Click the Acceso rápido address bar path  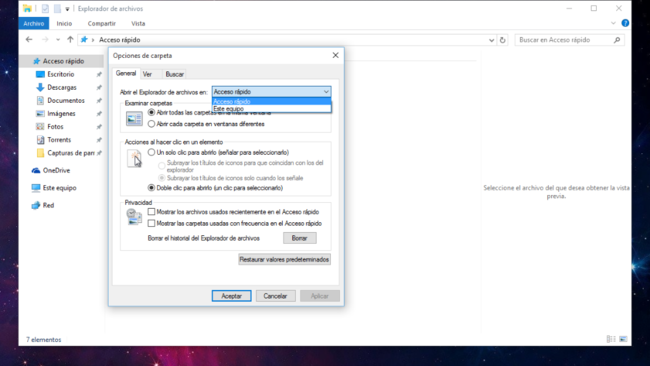click(120, 40)
